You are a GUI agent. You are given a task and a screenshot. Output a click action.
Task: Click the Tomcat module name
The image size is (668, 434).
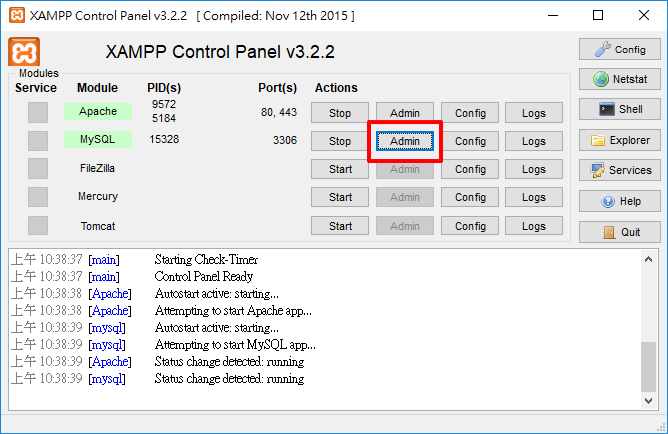tap(98, 226)
